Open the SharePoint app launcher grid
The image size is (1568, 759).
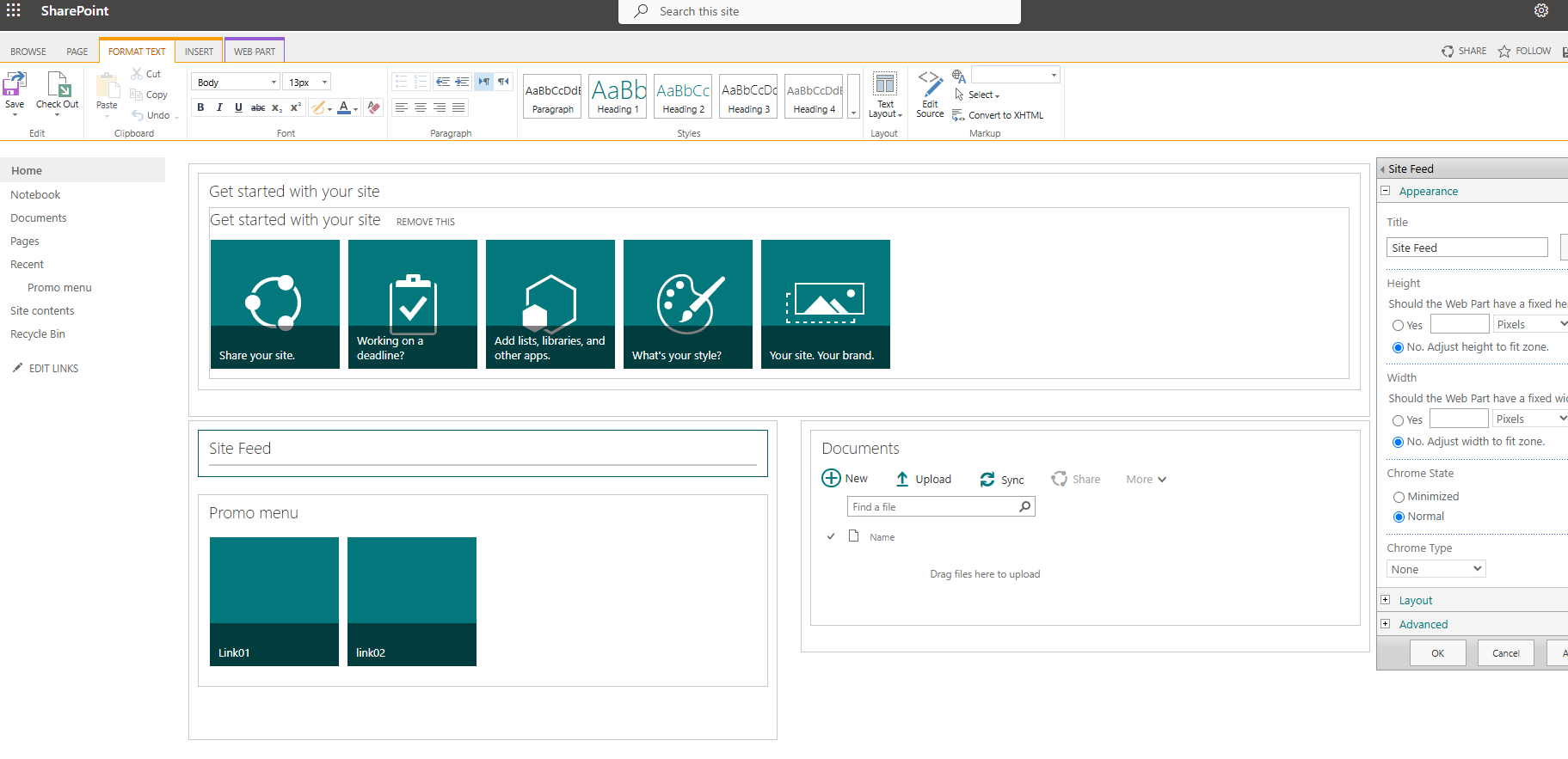click(x=14, y=10)
